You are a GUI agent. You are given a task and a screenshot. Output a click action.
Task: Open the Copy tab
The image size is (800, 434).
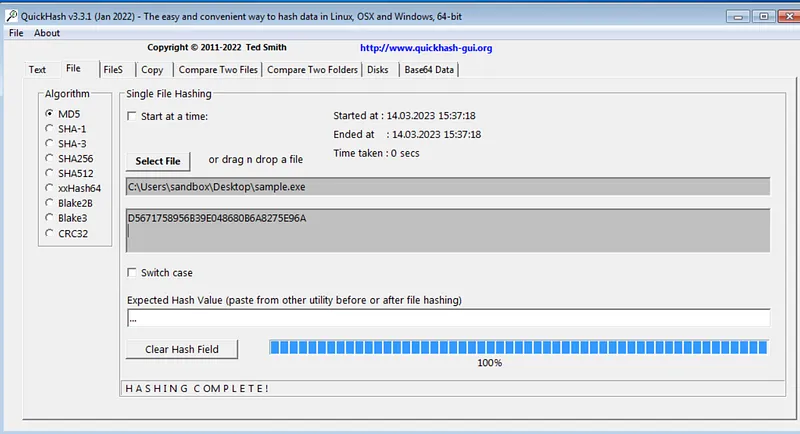tap(152, 70)
